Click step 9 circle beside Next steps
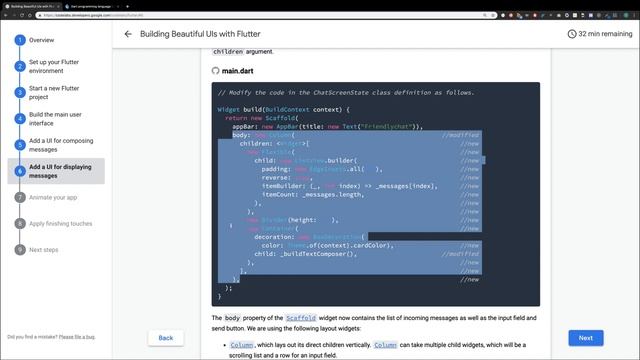This screenshot has width=640, height=360. (x=20, y=250)
